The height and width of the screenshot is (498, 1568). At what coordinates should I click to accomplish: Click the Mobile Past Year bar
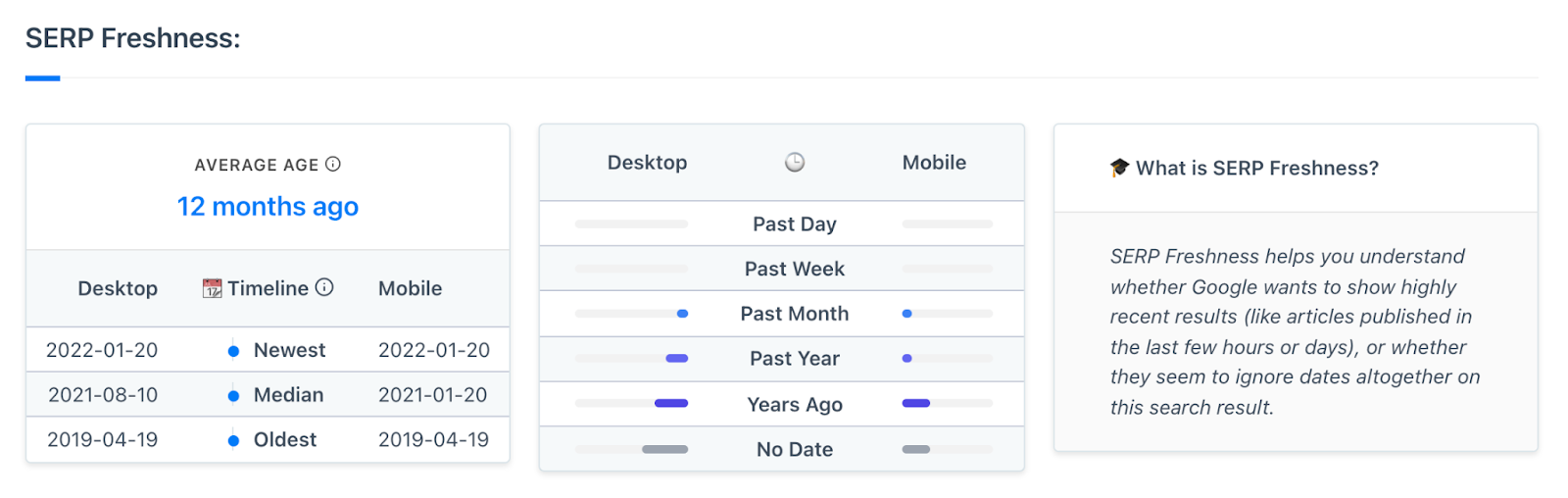(947, 359)
